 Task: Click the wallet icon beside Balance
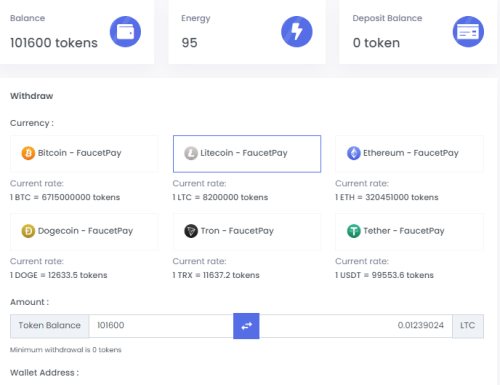pyautogui.click(x=125, y=32)
